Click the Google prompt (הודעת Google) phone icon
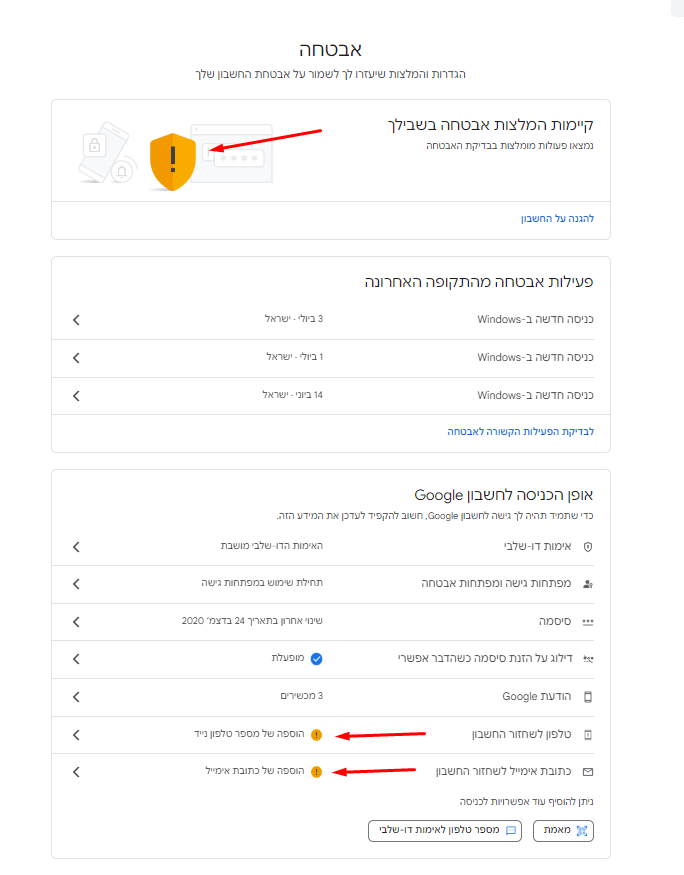684x875 pixels. pos(588,697)
